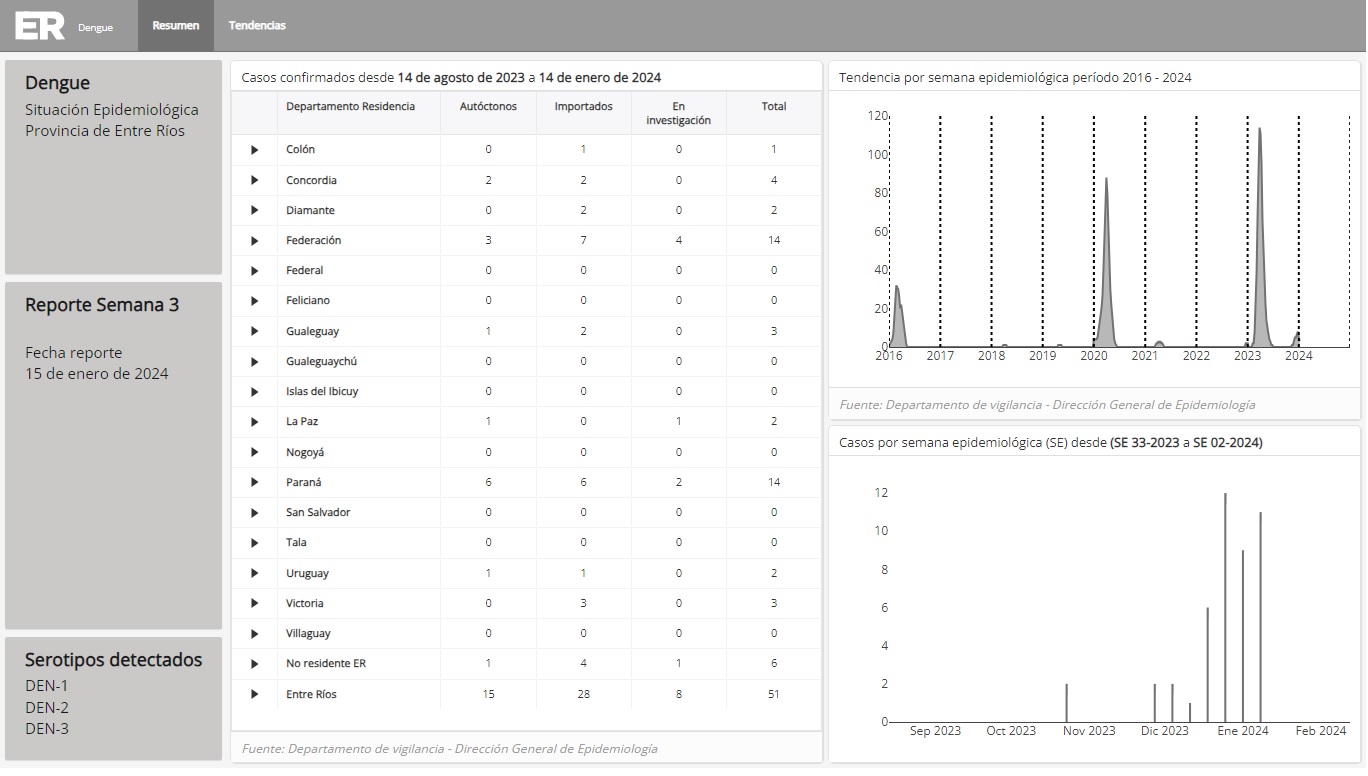Expand the La Paz row

(254, 422)
